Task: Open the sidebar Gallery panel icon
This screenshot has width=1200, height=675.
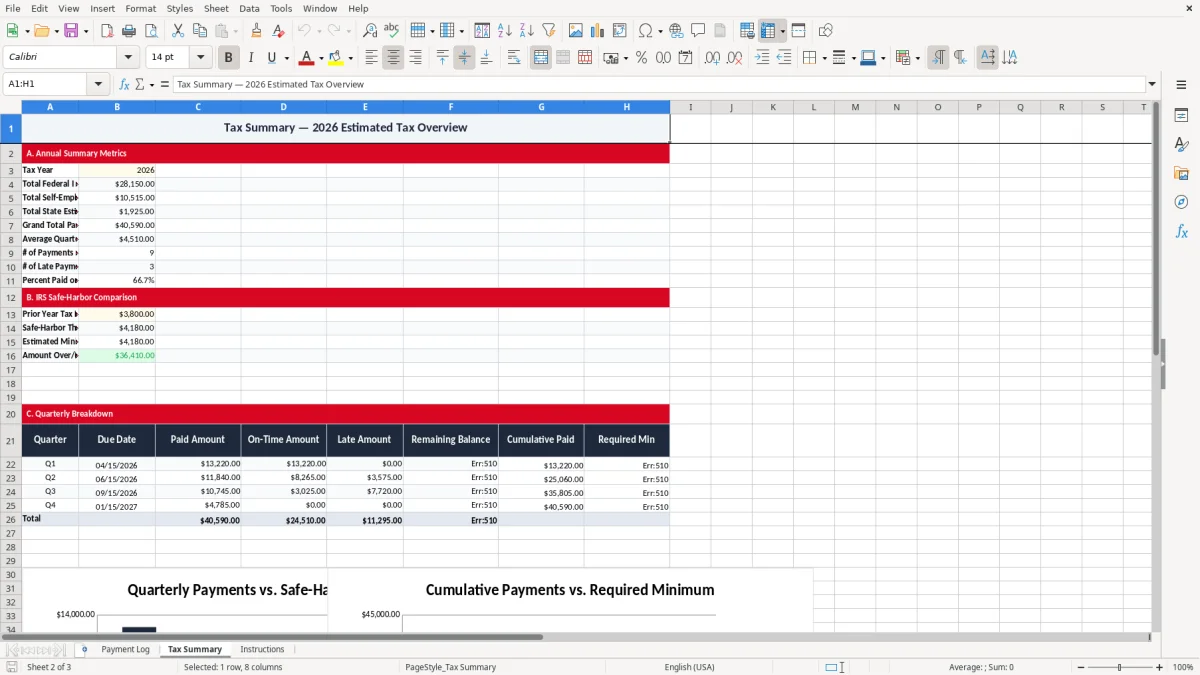Action: pyautogui.click(x=1181, y=173)
